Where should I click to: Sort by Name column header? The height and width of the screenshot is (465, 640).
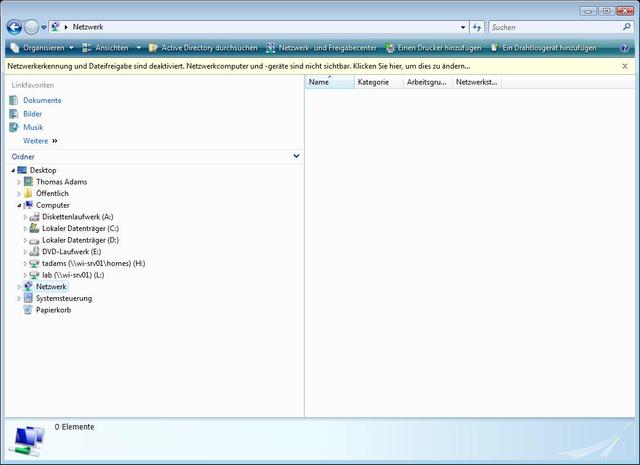(x=329, y=82)
